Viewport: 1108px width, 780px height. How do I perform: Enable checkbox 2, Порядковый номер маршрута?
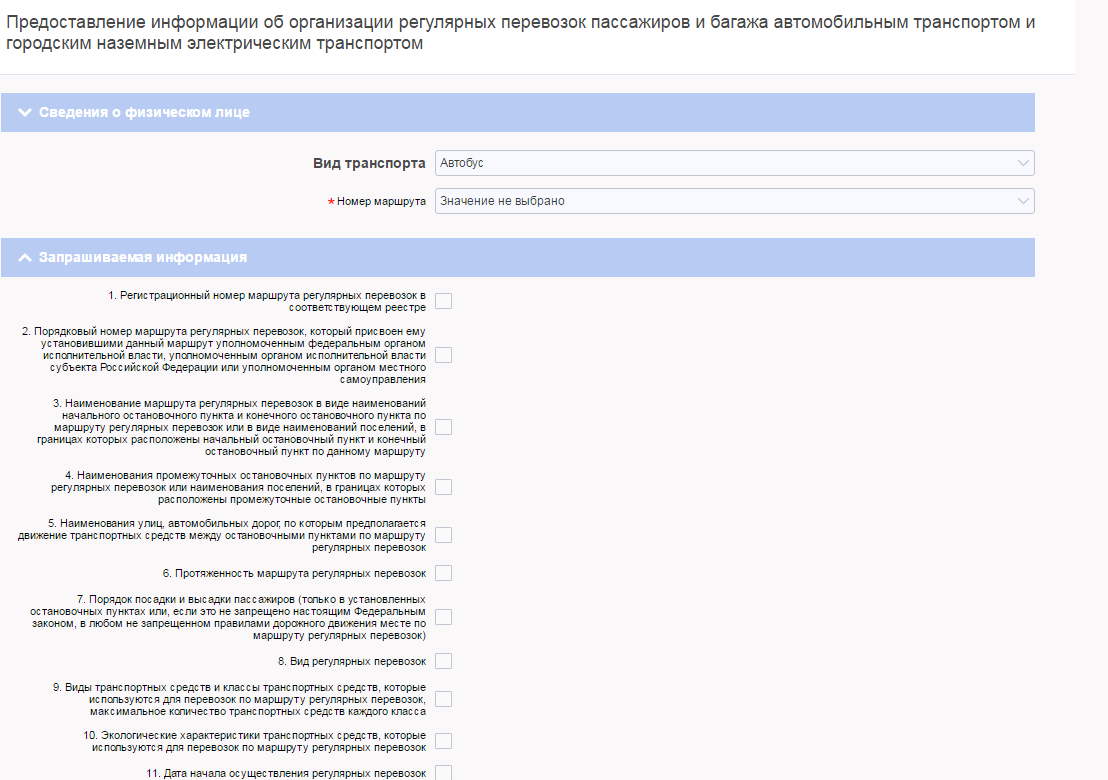(443, 354)
